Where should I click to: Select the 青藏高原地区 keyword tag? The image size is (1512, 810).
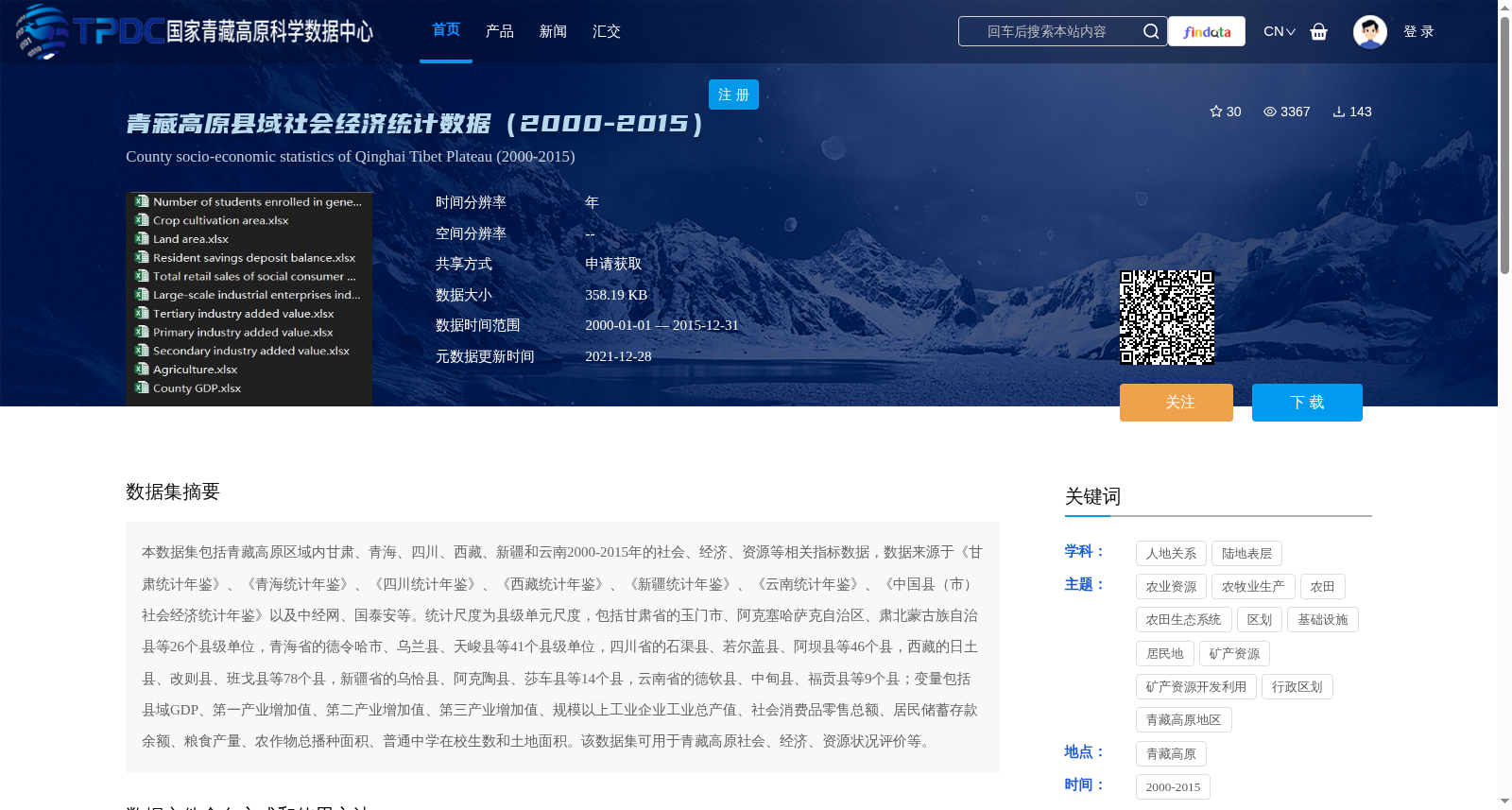(x=1183, y=720)
